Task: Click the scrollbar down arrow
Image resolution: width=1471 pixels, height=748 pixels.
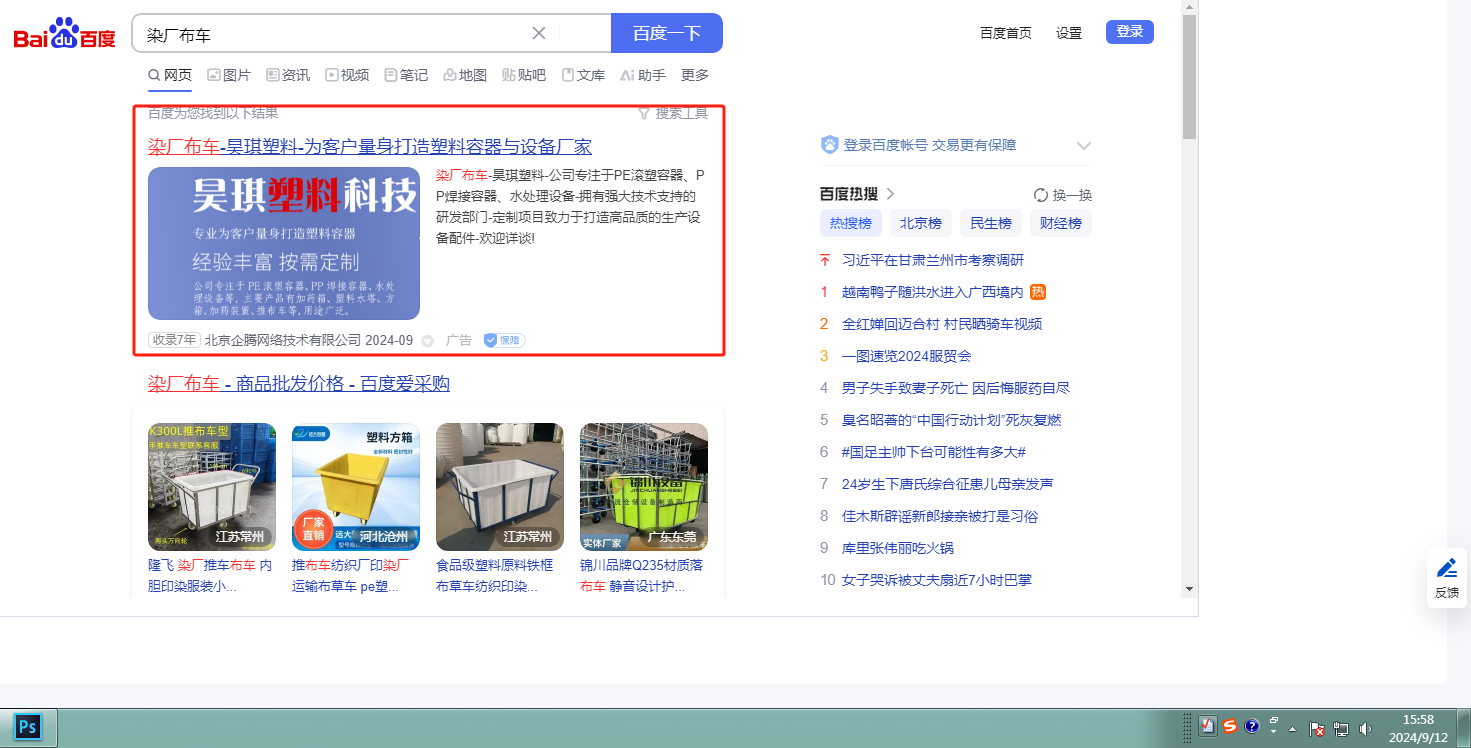Action: coord(1189,588)
